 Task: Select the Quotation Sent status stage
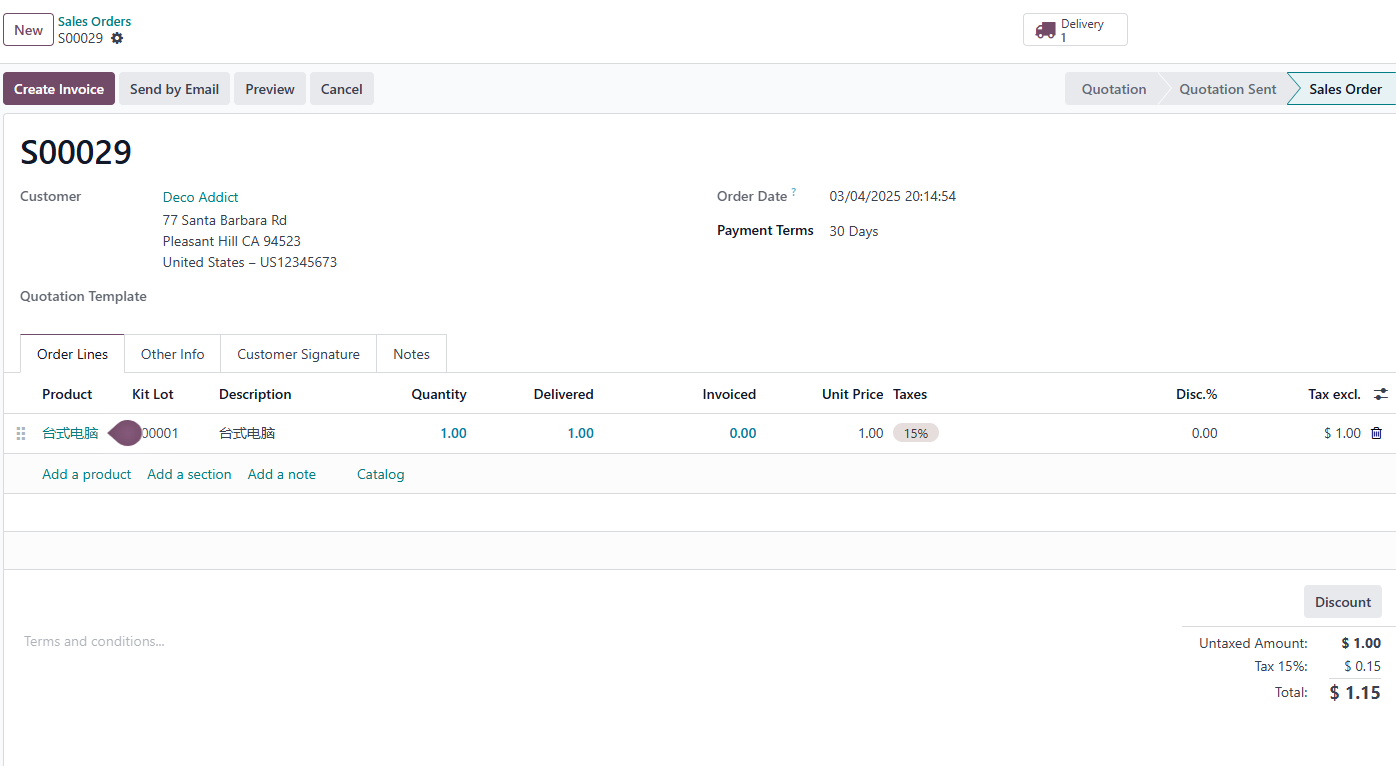pos(1227,89)
